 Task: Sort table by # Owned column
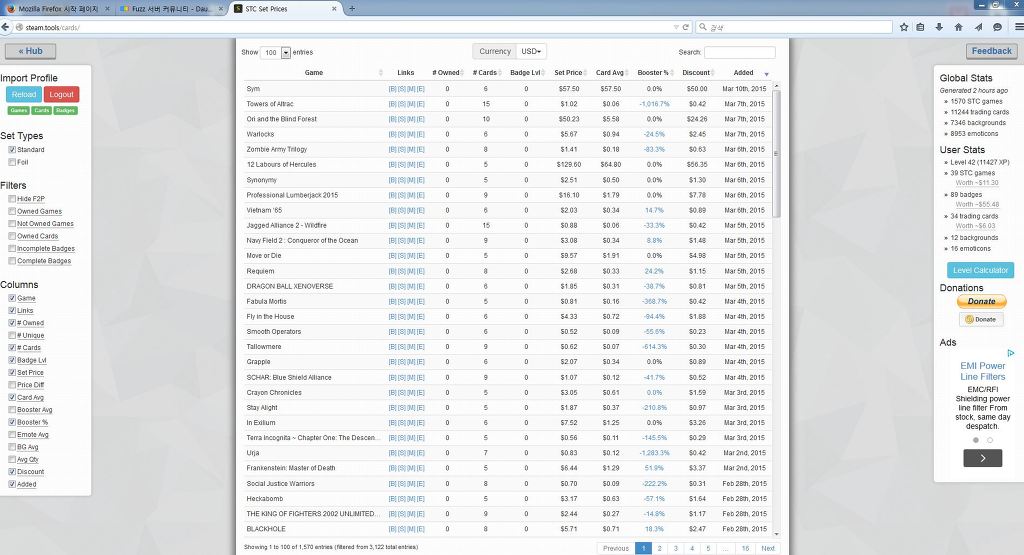(447, 72)
